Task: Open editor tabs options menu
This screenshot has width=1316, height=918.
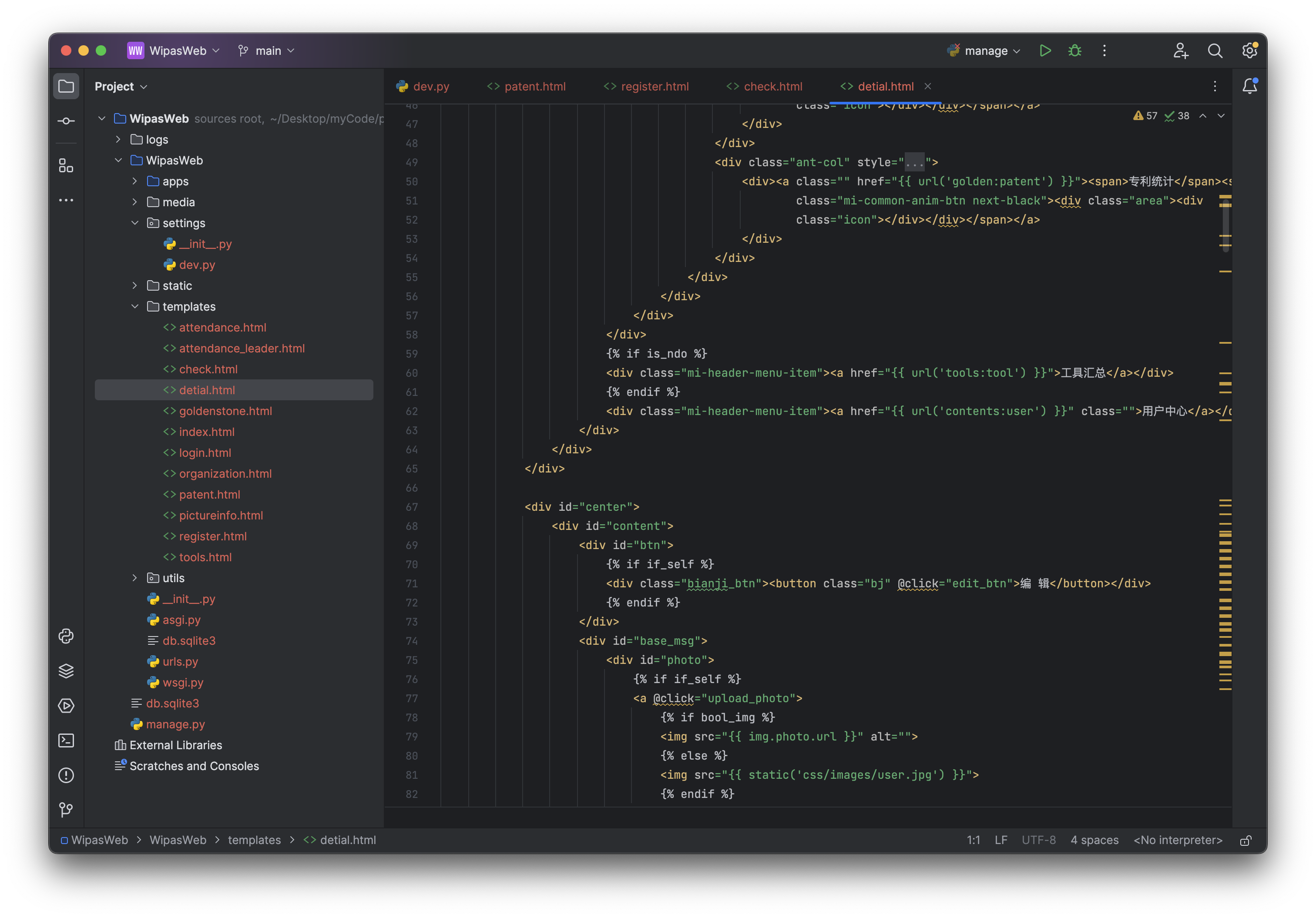Action: (x=1215, y=87)
